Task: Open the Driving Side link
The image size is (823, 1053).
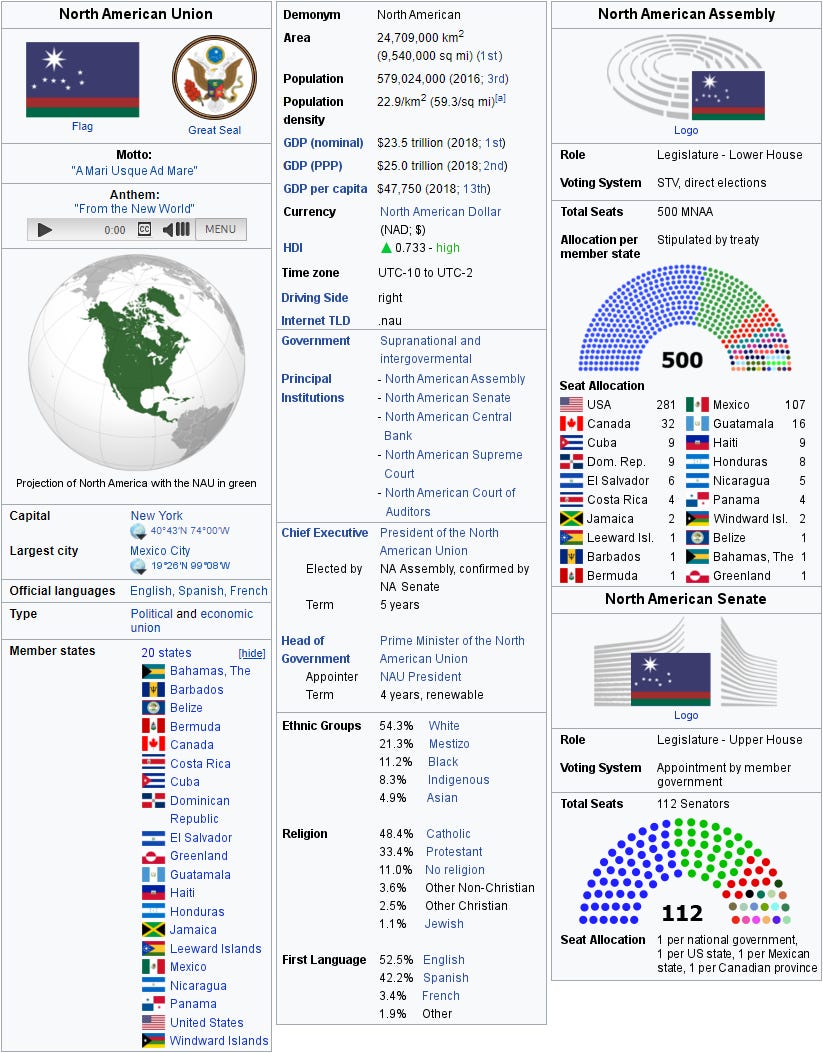Action: pyautogui.click(x=314, y=297)
